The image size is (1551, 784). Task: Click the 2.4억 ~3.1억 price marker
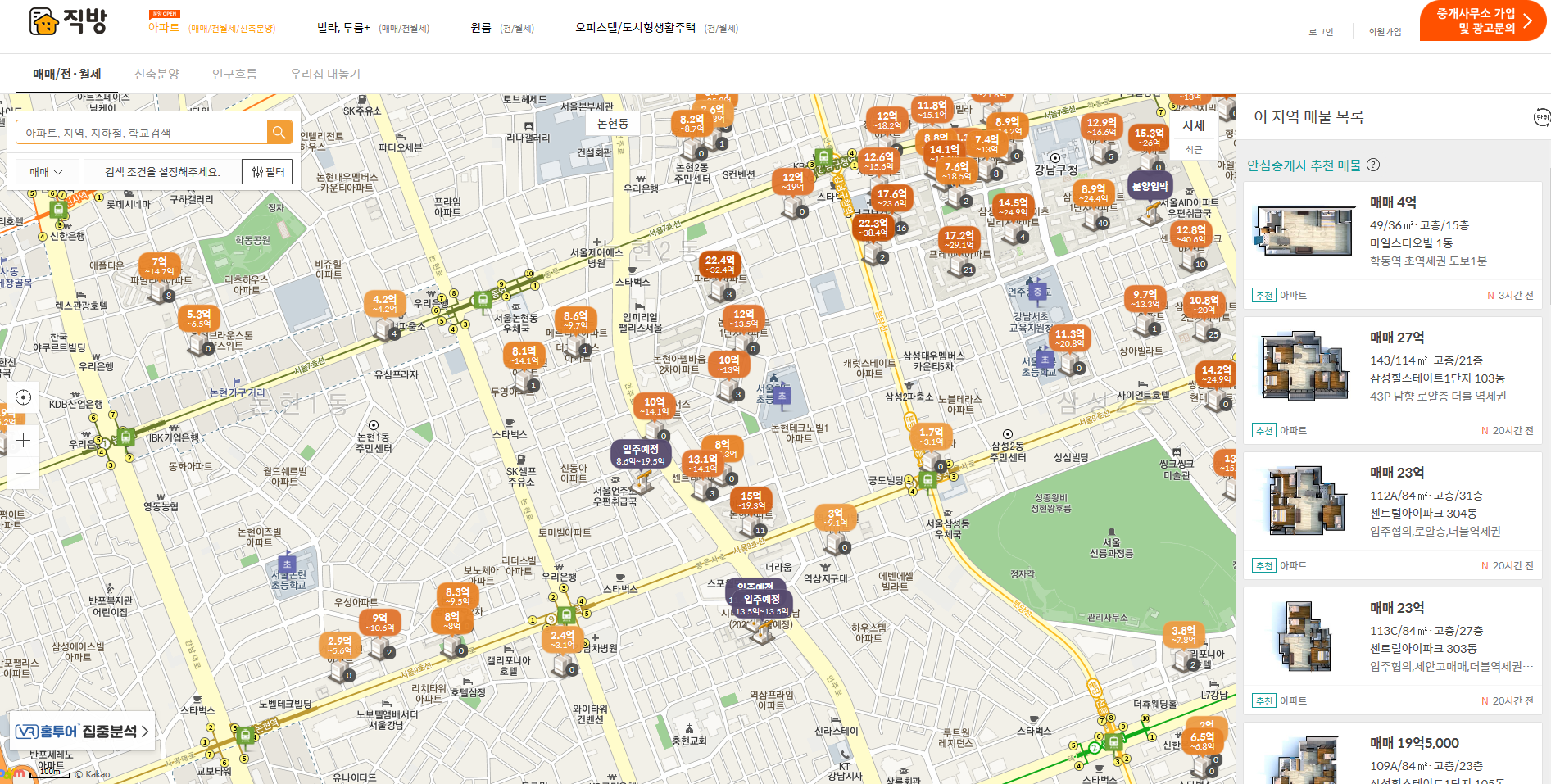(x=562, y=640)
